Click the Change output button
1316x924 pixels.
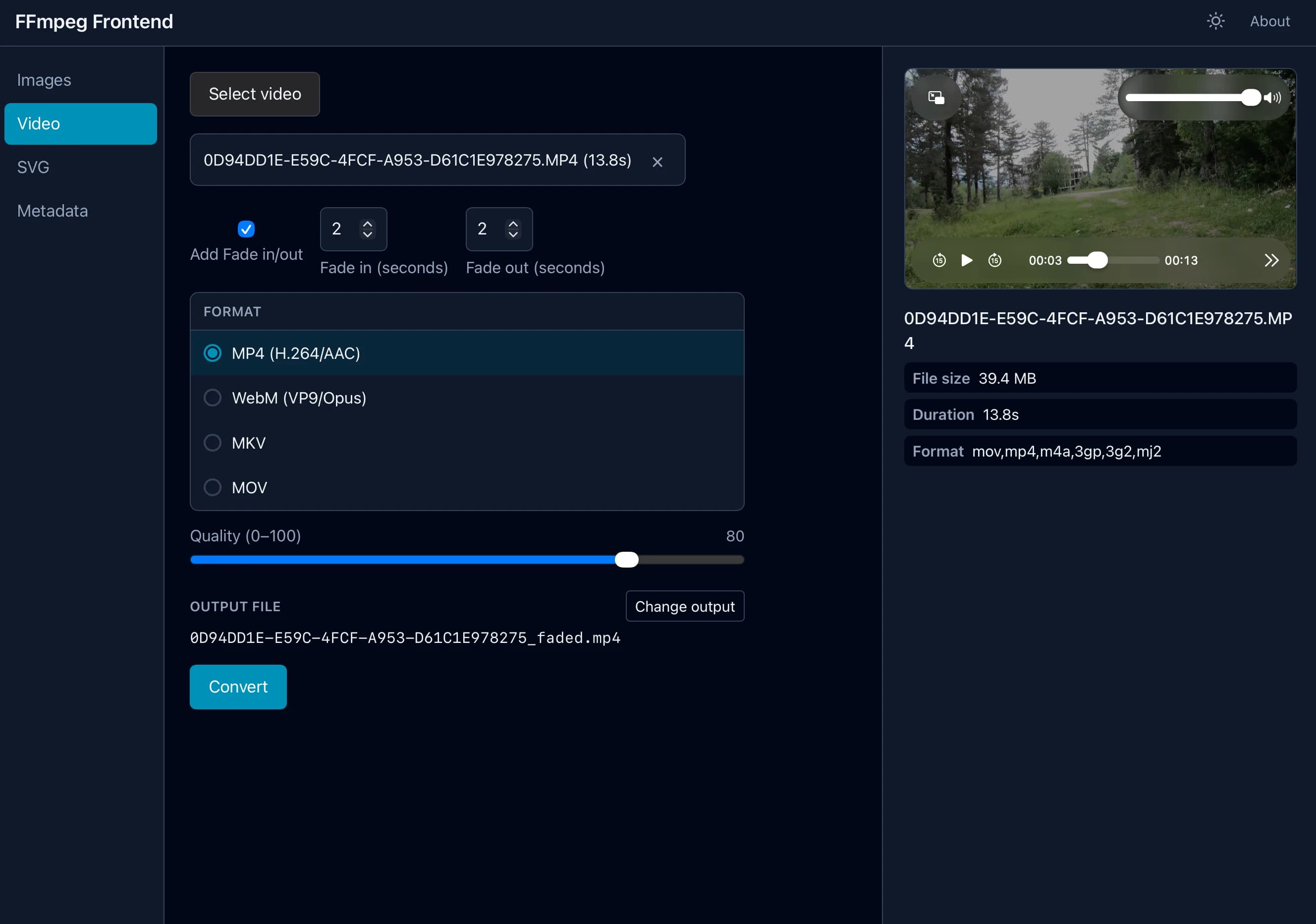(684, 606)
